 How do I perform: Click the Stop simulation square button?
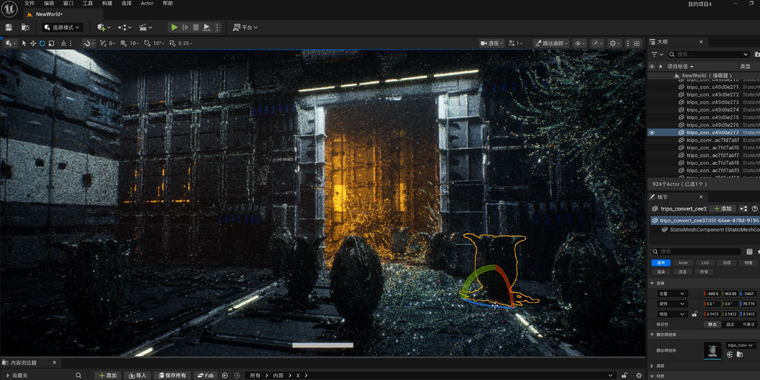pos(196,28)
